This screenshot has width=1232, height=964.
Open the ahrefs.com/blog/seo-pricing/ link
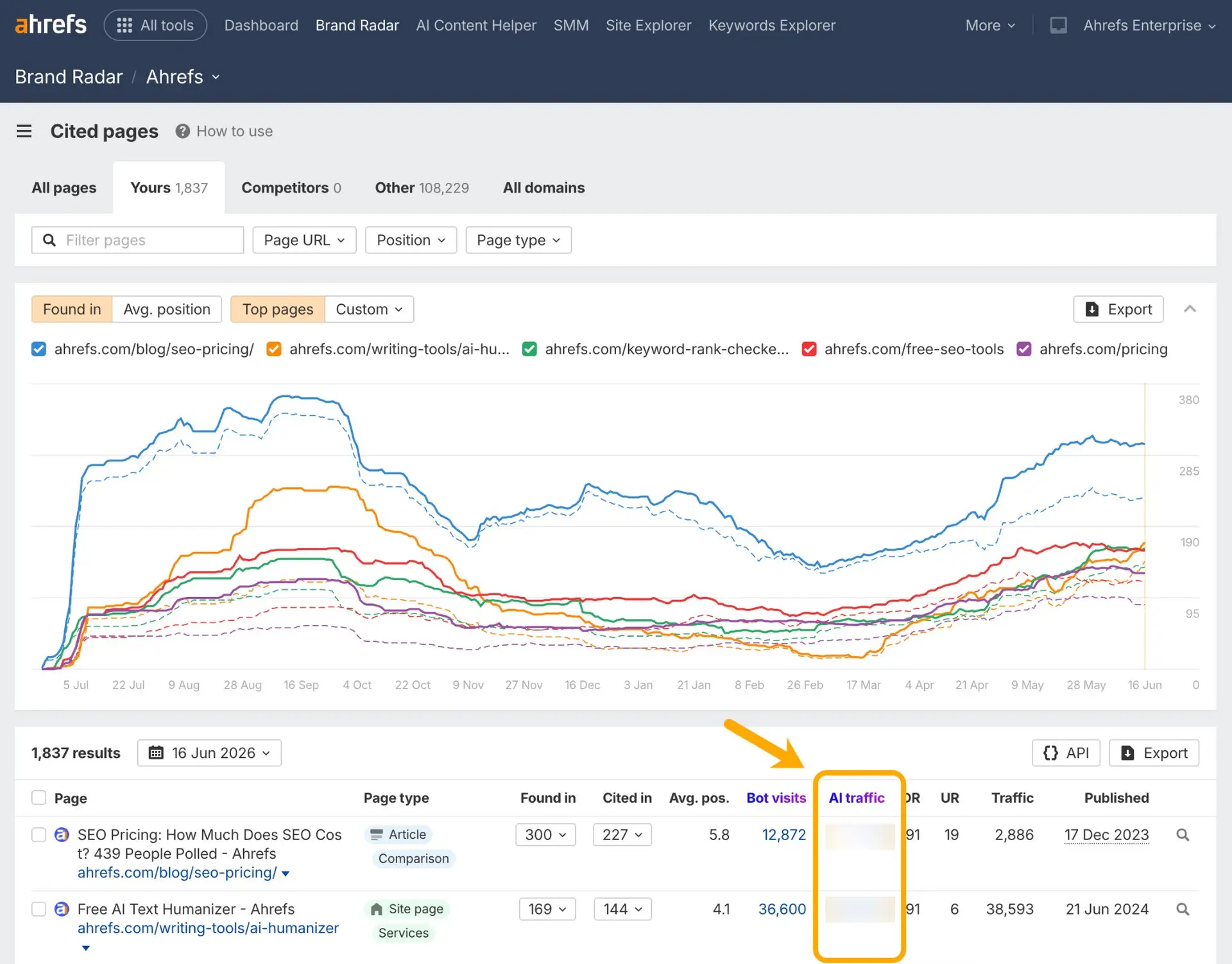click(177, 873)
